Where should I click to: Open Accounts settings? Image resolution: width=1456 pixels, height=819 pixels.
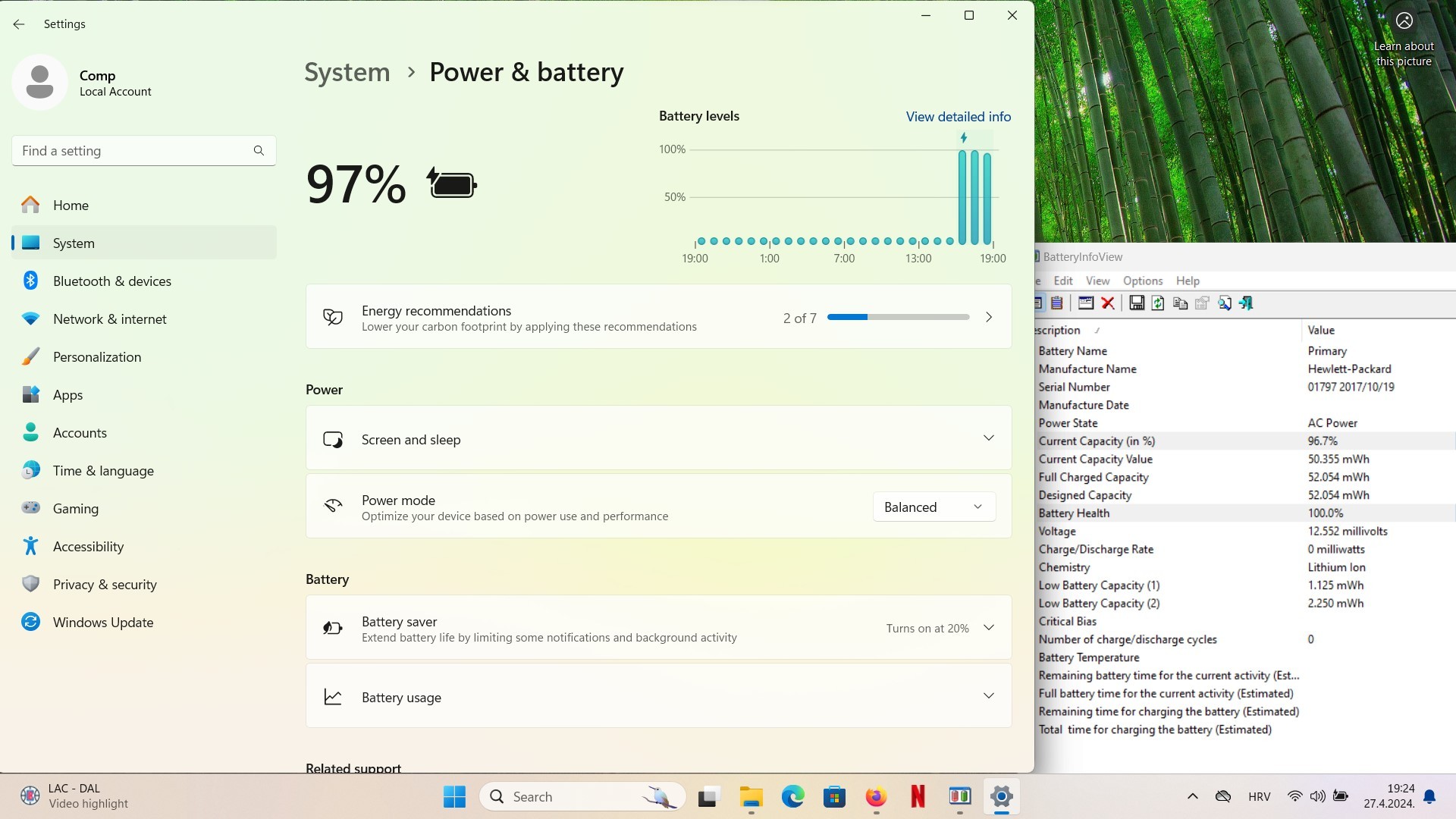(x=144, y=432)
